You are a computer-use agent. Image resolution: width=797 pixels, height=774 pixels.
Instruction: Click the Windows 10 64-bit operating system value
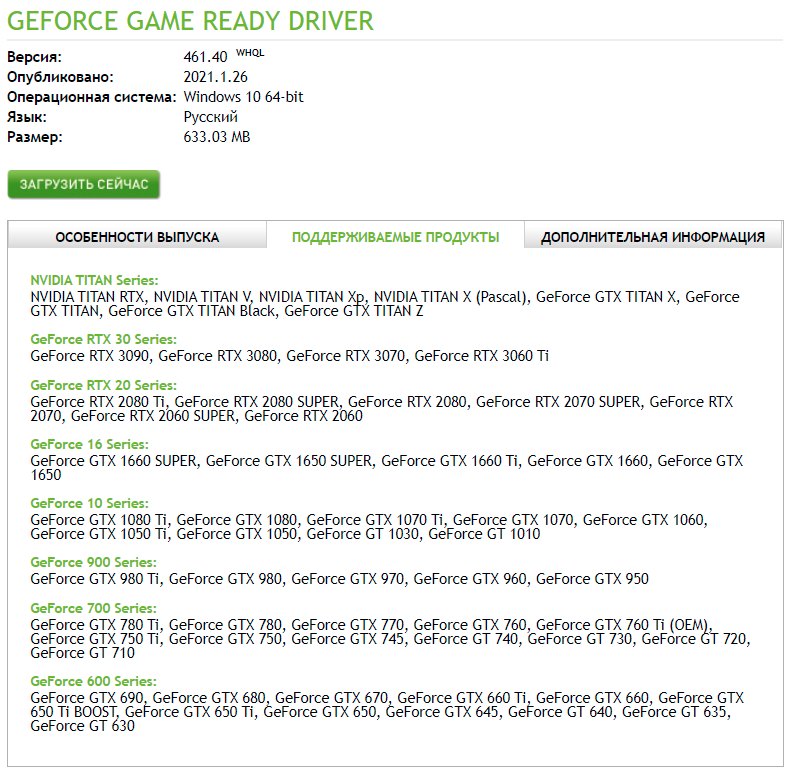pyautogui.click(x=243, y=97)
